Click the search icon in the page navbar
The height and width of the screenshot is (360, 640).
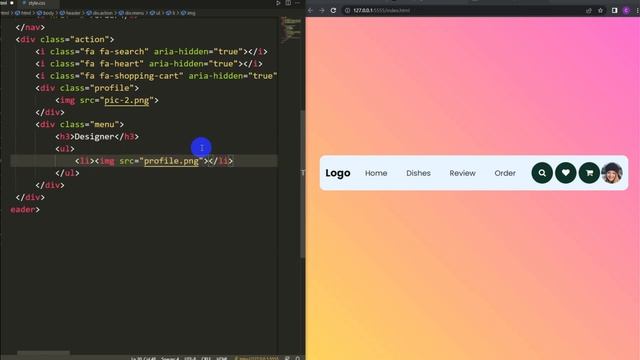[542, 173]
